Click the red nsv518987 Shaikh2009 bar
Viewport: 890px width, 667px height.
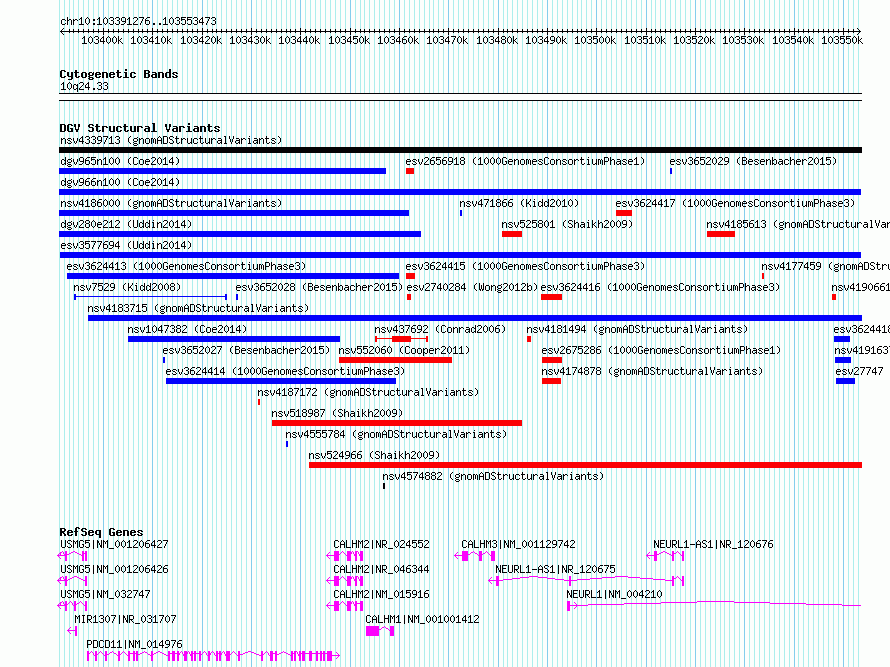point(397,423)
